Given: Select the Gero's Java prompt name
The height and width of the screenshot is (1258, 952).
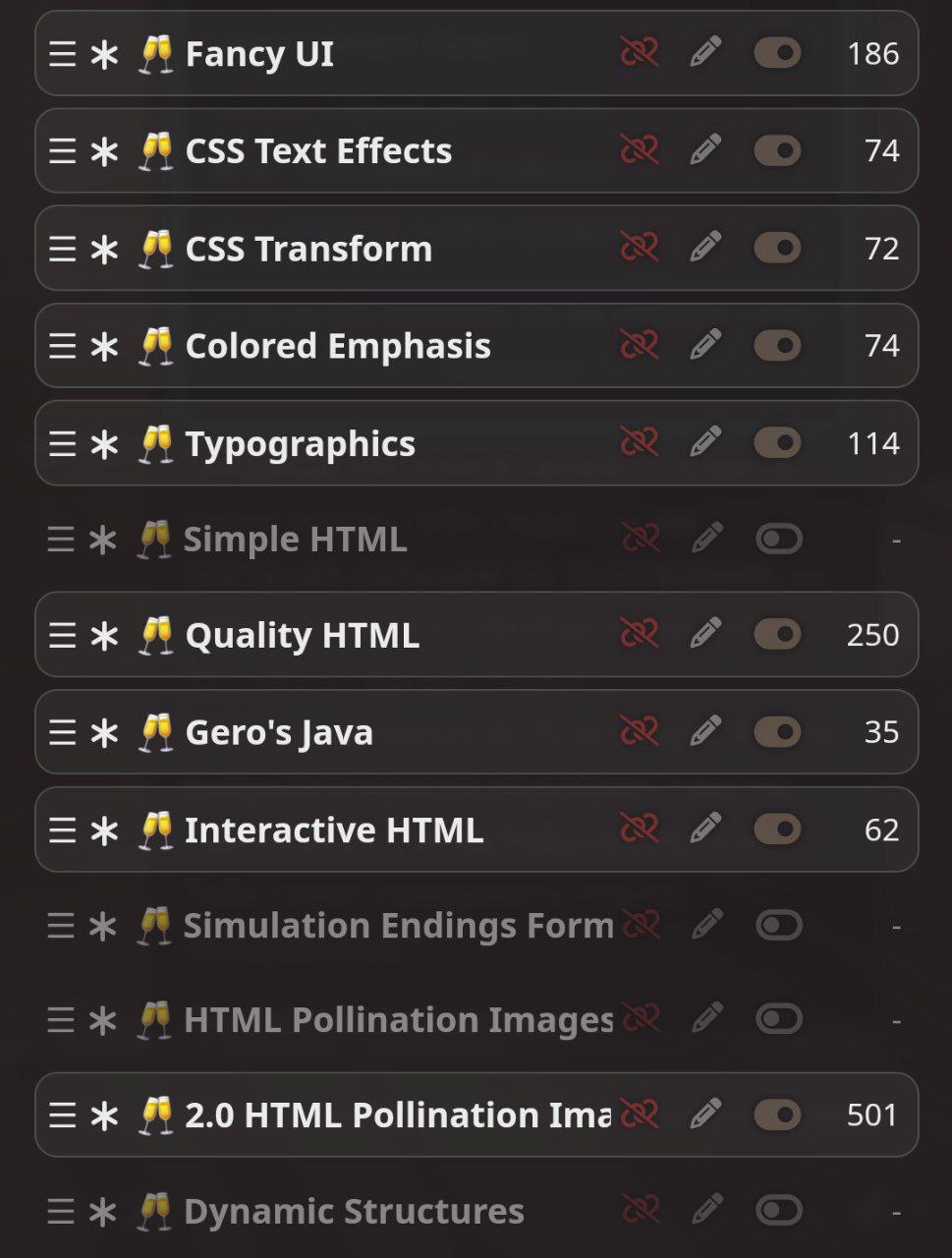Looking at the screenshot, I should (x=279, y=733).
